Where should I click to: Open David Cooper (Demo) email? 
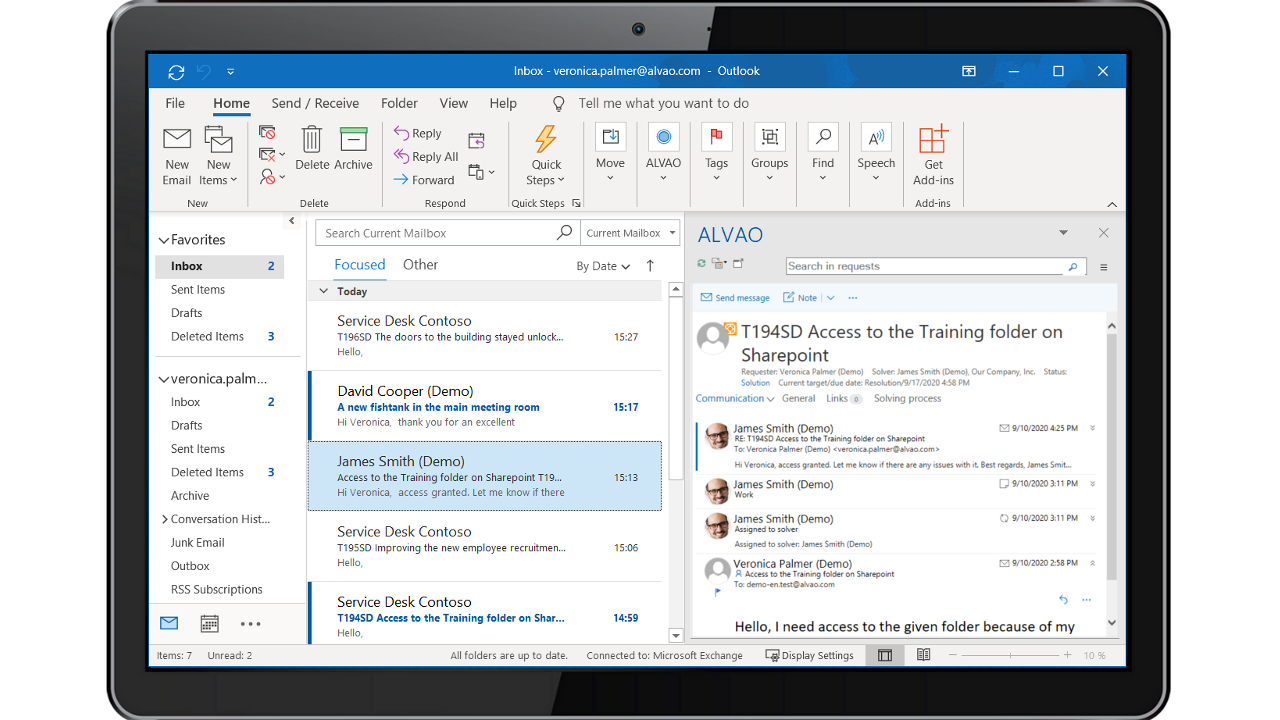(484, 406)
